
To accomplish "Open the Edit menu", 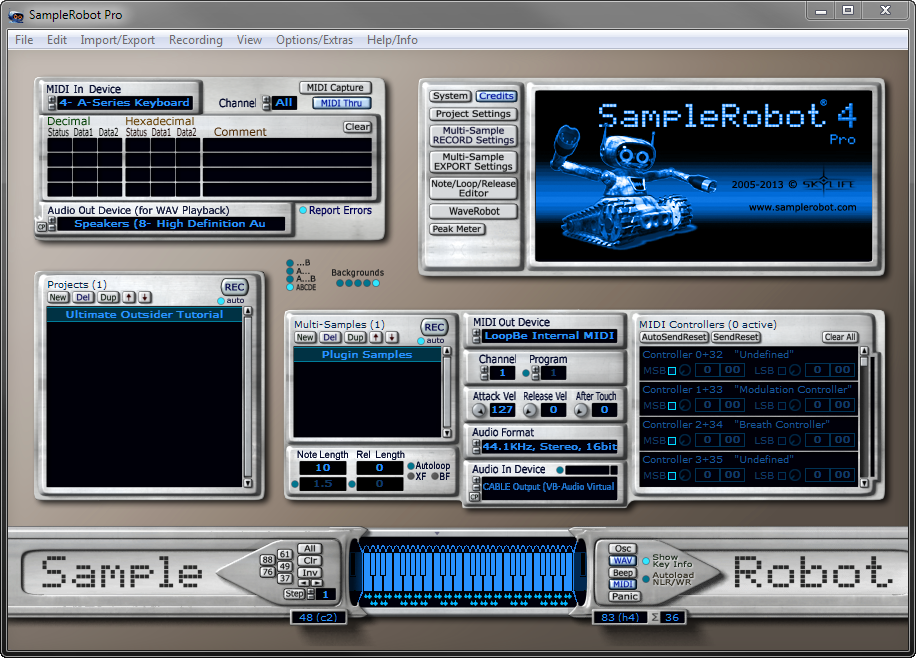I will point(57,40).
